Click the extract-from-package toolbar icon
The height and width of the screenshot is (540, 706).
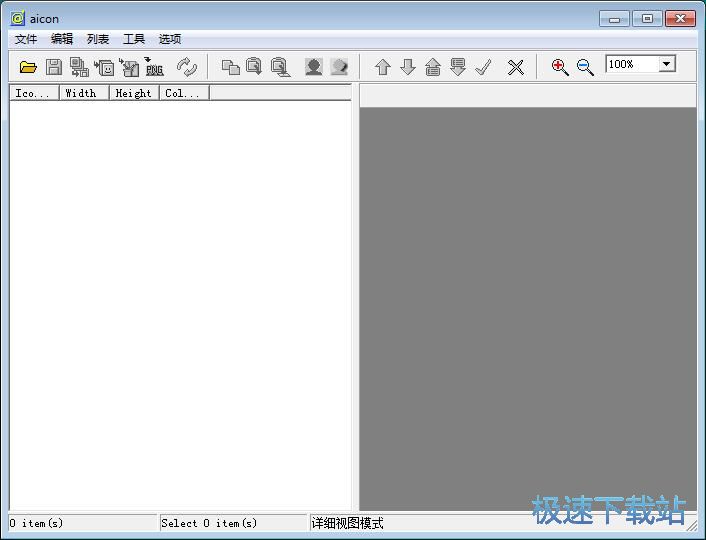[x=129, y=67]
